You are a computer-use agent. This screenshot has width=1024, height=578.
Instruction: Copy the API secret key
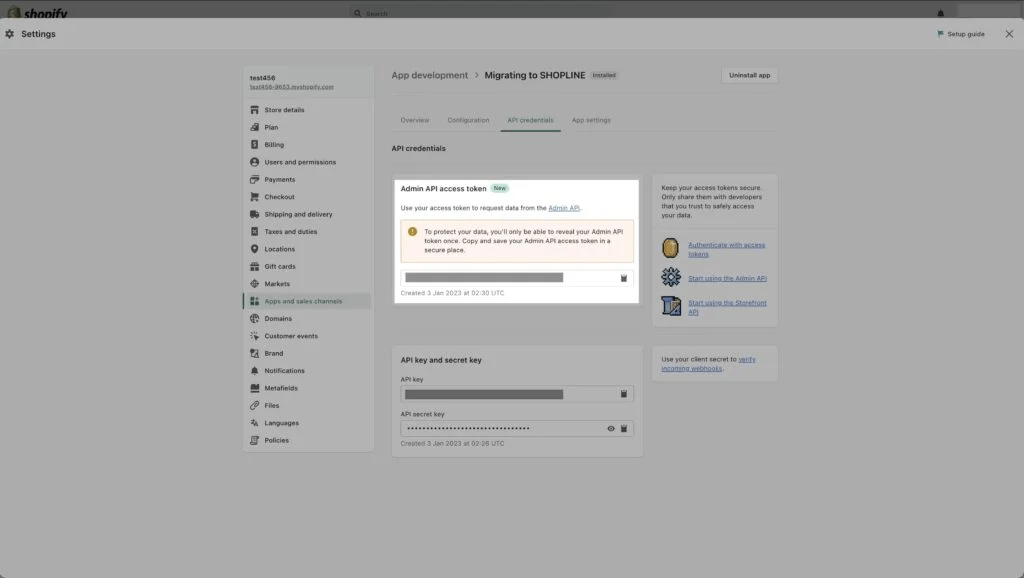pos(624,428)
